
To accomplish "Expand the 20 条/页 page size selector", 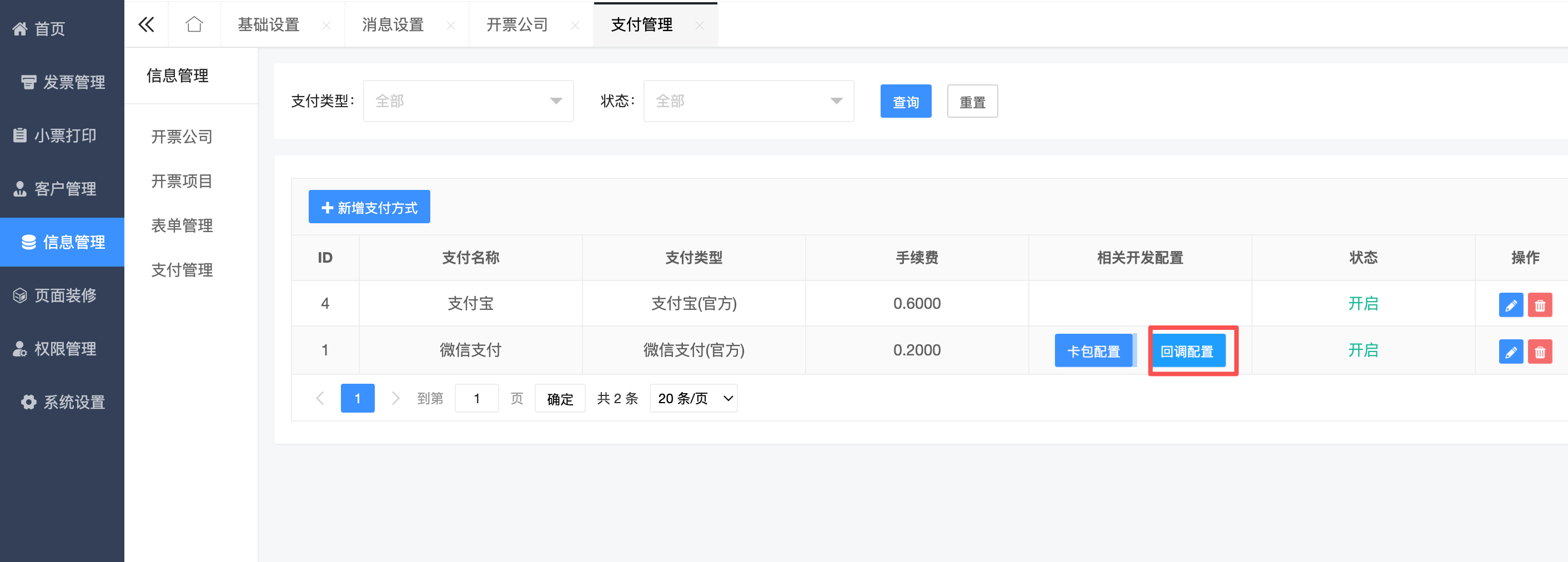I will pyautogui.click(x=693, y=398).
